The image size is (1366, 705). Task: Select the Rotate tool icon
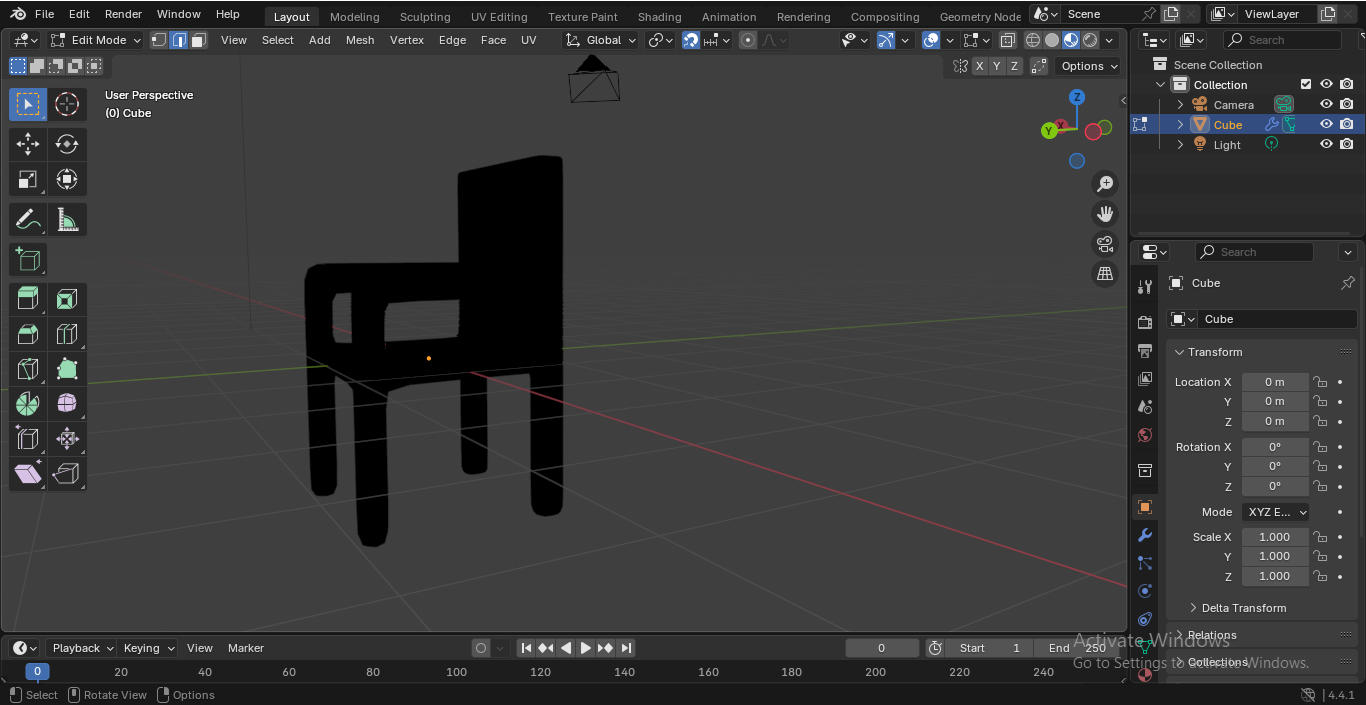(x=67, y=144)
